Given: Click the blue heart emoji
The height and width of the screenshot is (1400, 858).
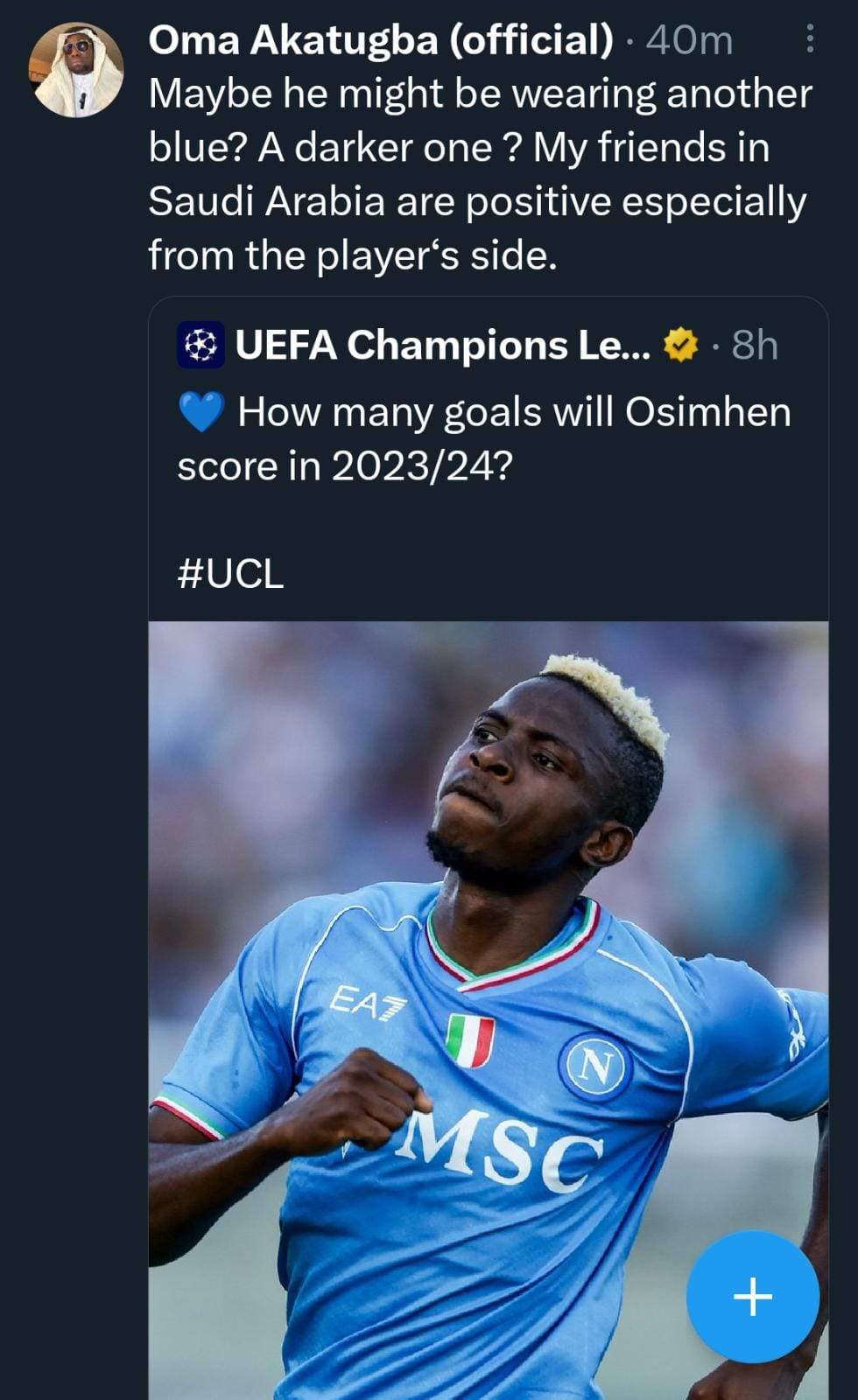Looking at the screenshot, I should [201, 412].
